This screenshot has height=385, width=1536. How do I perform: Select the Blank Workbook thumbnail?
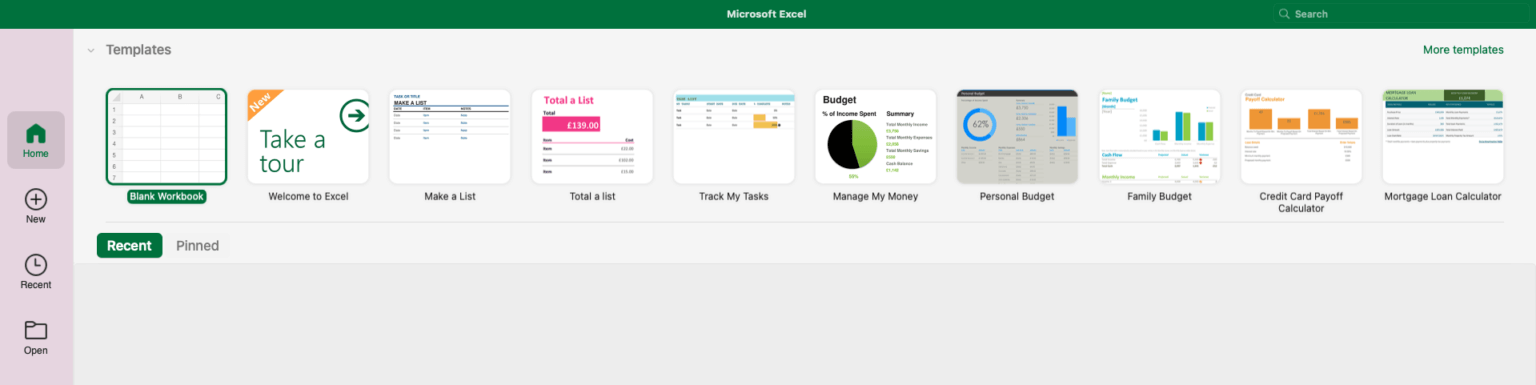pos(166,137)
